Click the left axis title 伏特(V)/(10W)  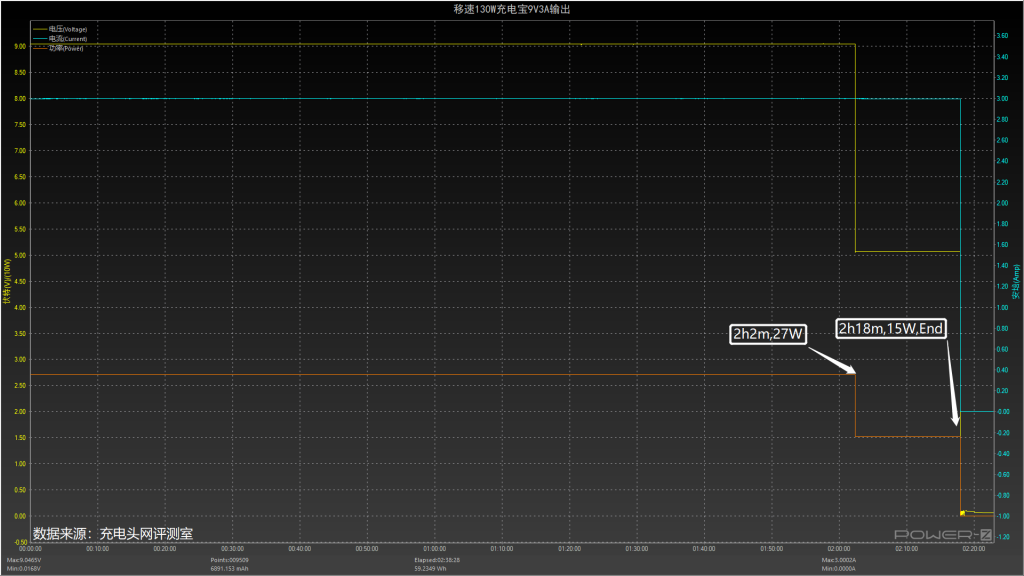coord(7,281)
